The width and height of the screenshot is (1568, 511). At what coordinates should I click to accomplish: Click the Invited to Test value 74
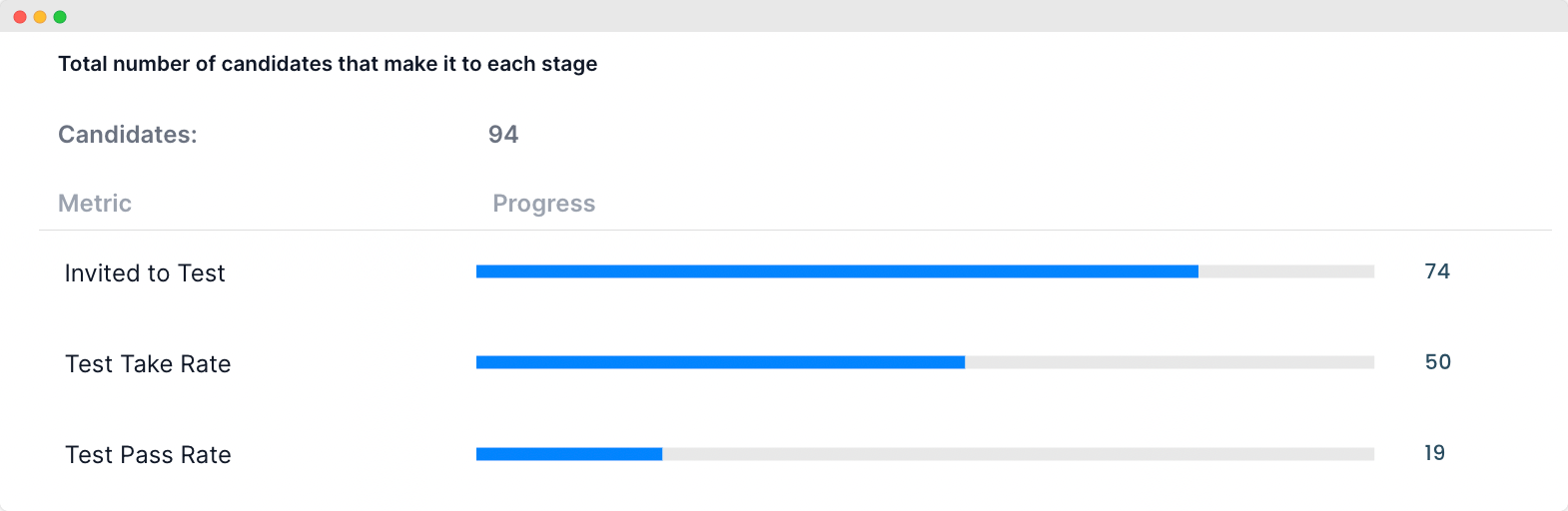(1437, 271)
